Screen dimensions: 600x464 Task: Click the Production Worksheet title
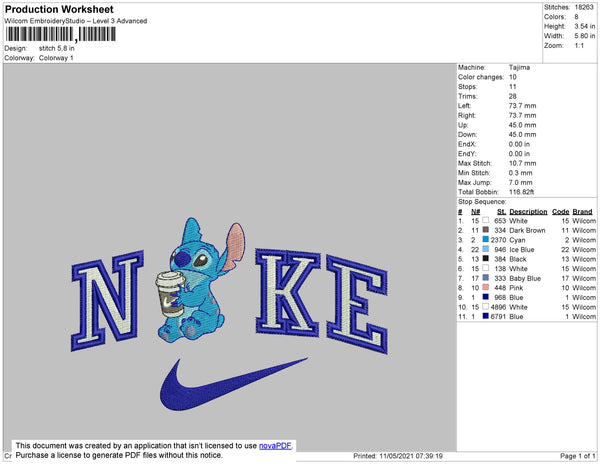(59, 9)
